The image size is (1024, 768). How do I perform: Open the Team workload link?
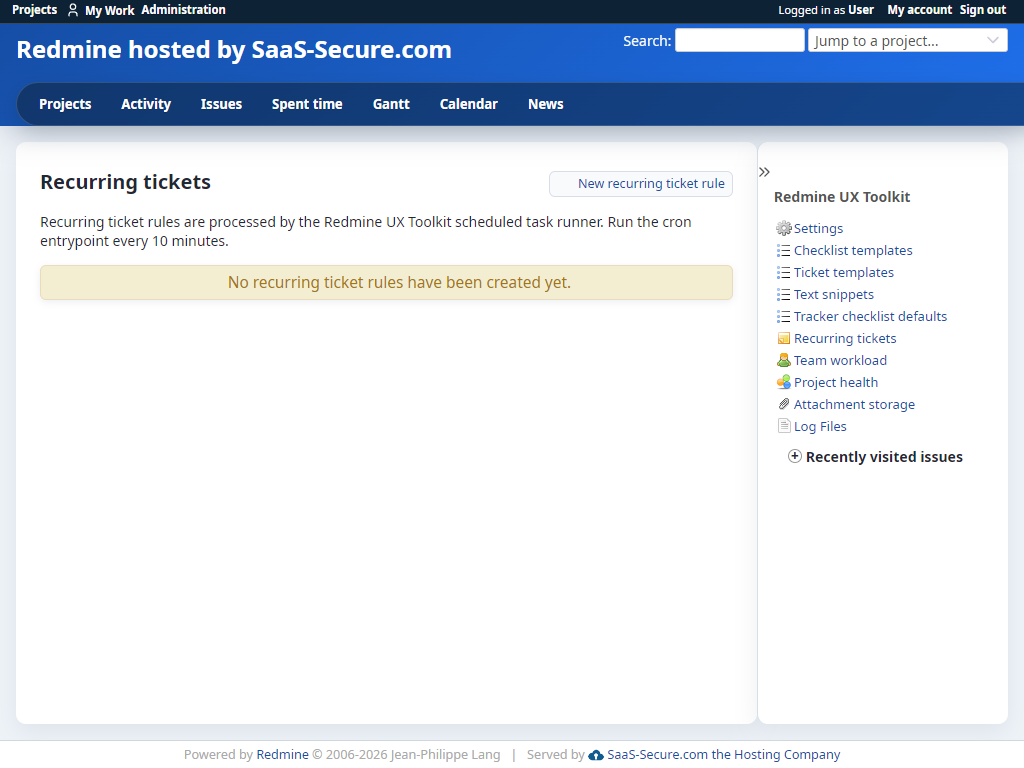[x=840, y=360]
